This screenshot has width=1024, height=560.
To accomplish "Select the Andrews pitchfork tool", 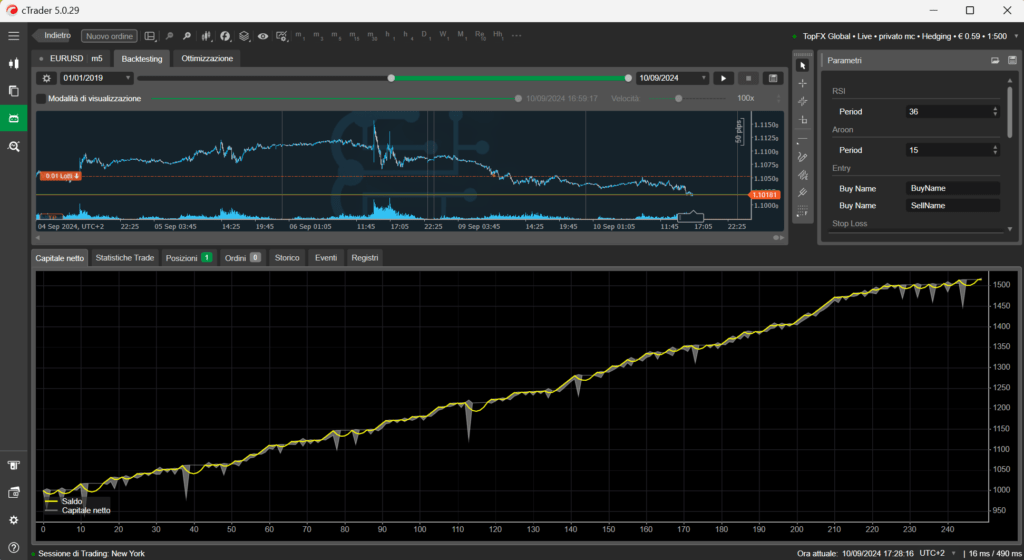I will tap(803, 193).
